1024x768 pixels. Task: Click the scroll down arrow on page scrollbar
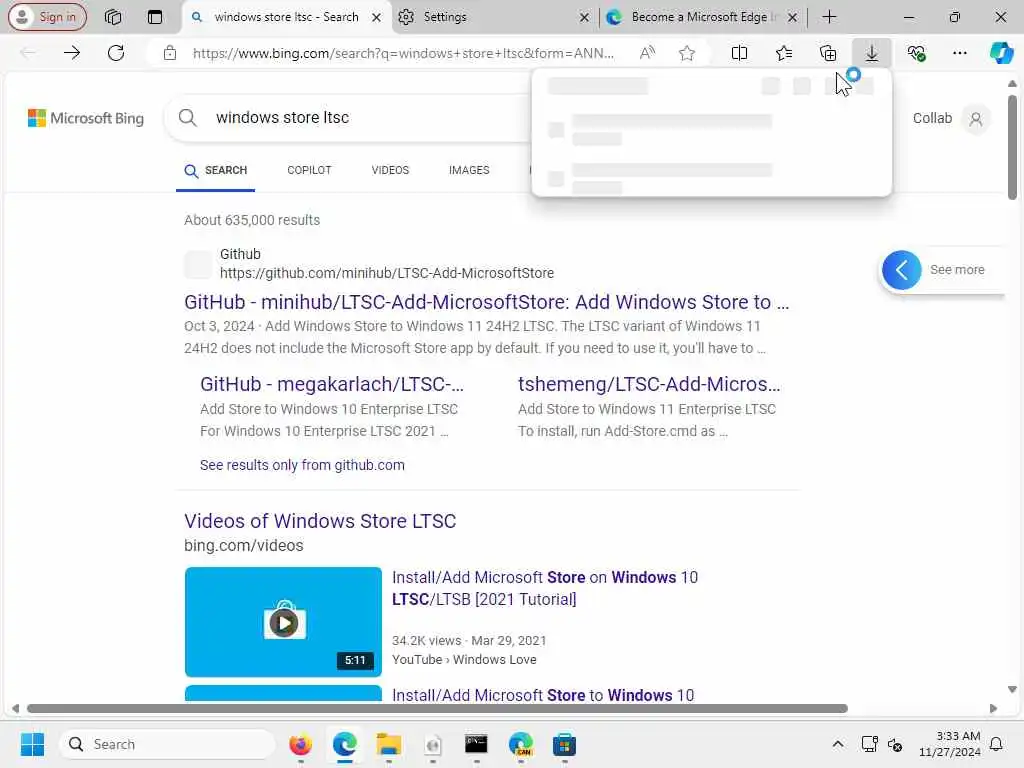point(1012,690)
